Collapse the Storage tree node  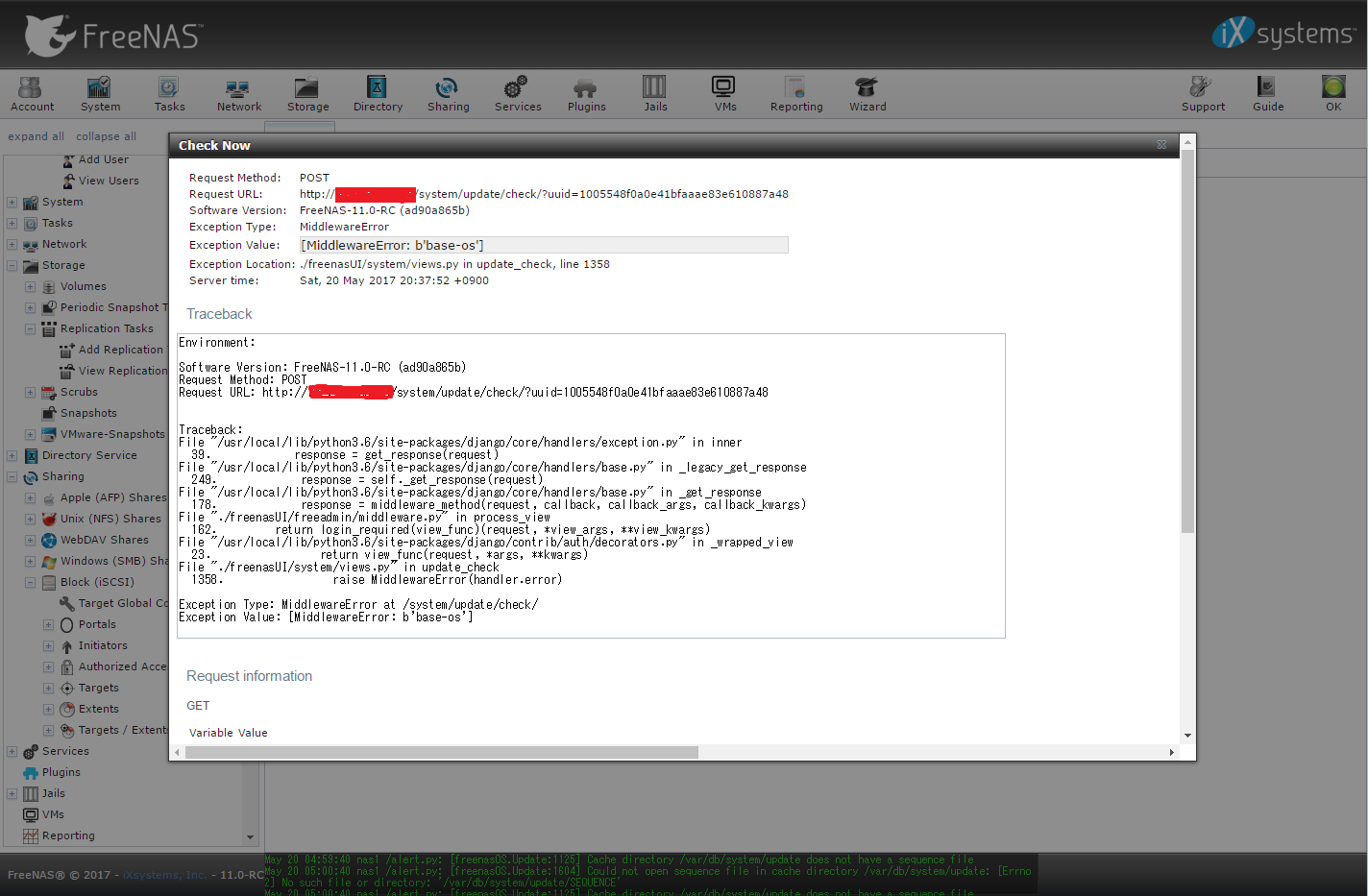pos(12,265)
